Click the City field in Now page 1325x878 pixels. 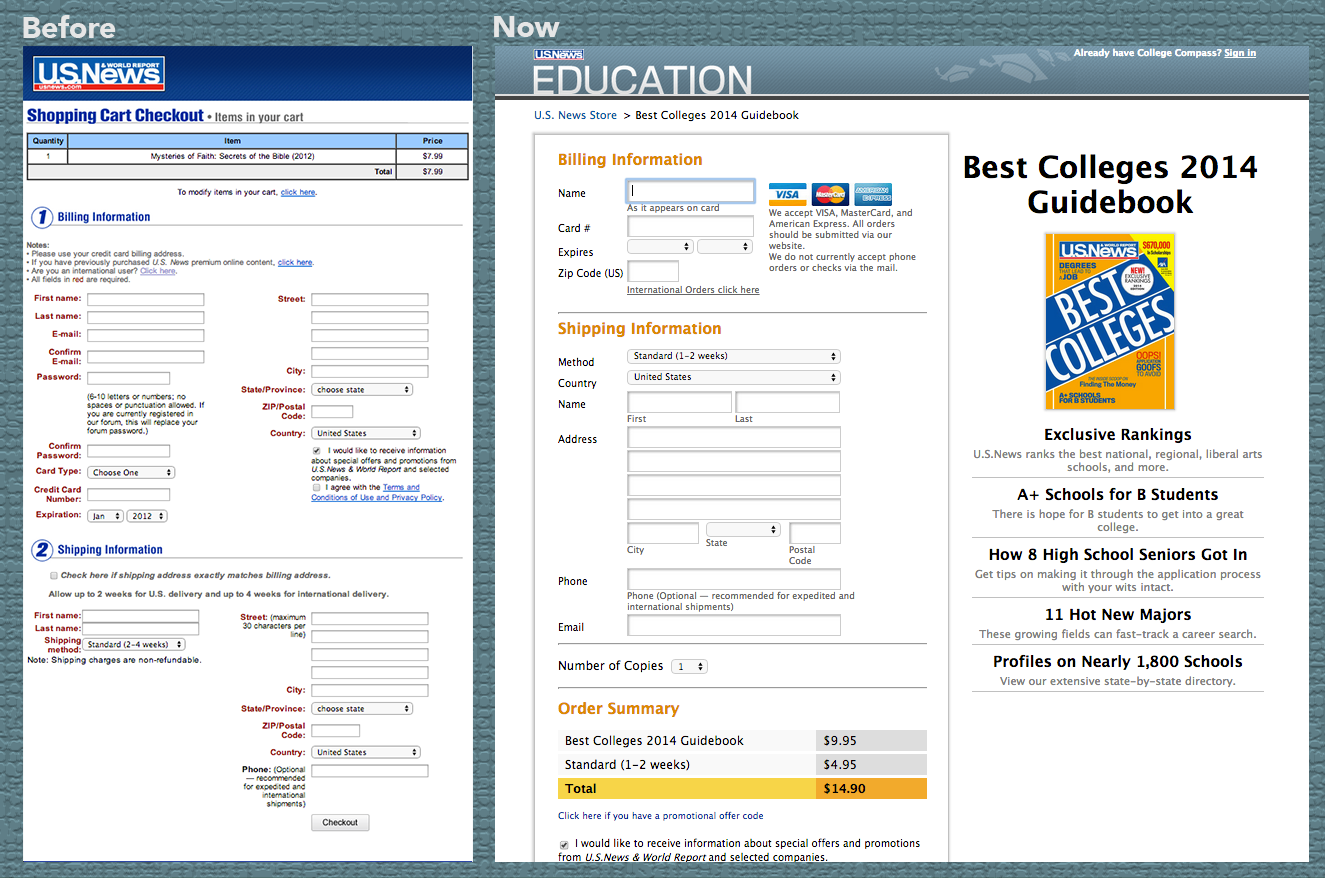tap(663, 533)
